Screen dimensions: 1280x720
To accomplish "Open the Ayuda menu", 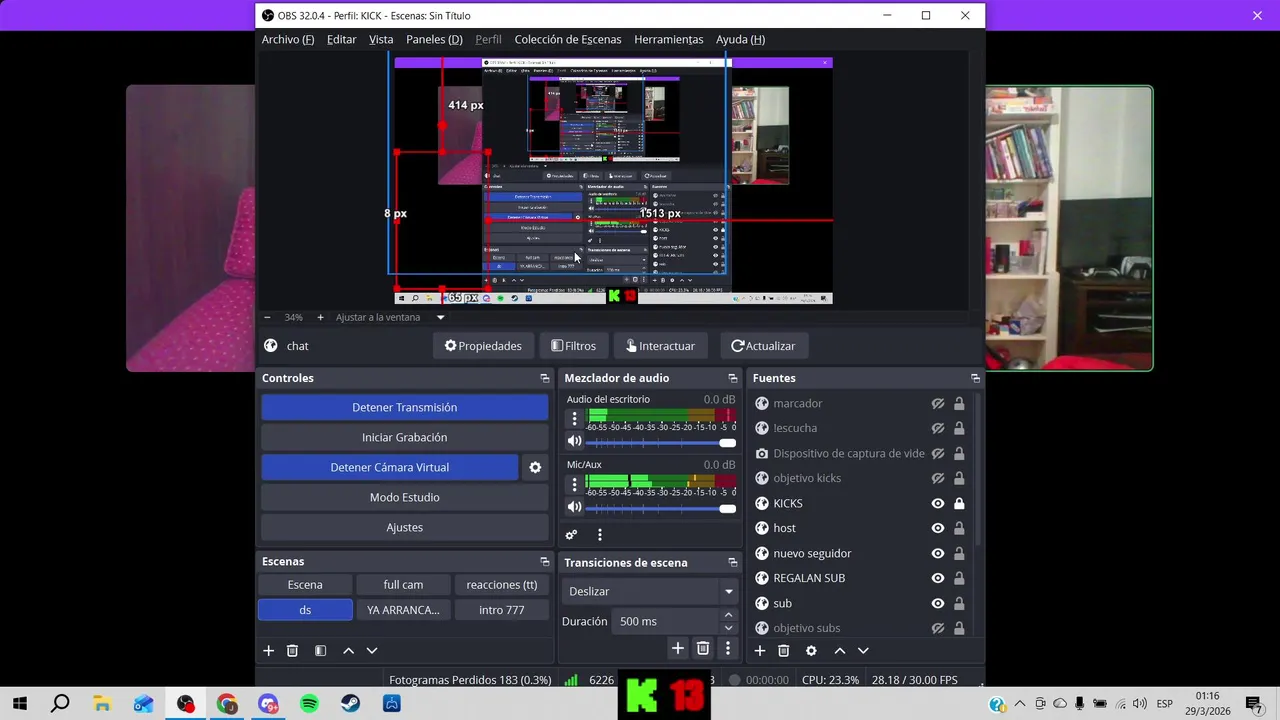I will click(x=740, y=39).
